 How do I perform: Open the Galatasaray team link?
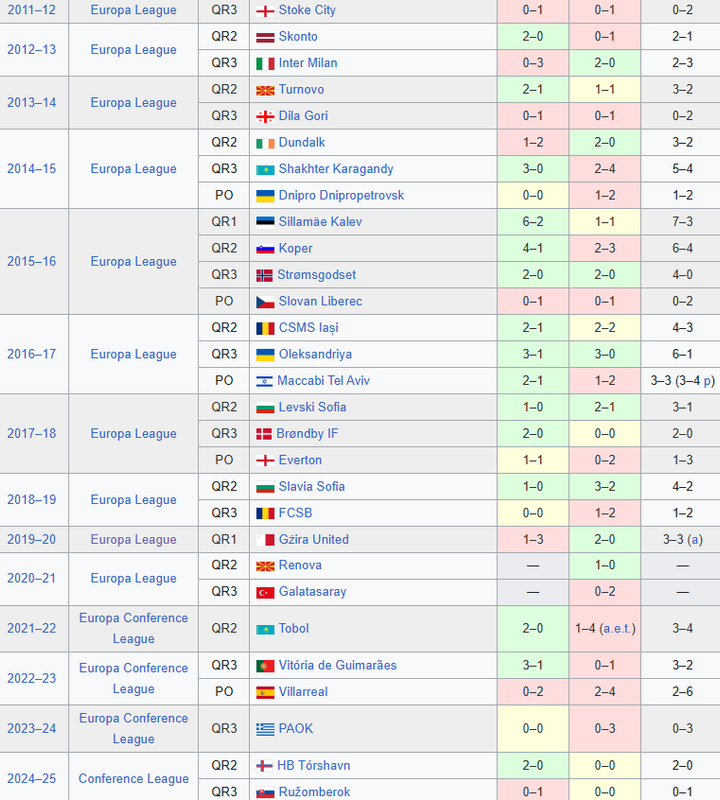point(312,592)
